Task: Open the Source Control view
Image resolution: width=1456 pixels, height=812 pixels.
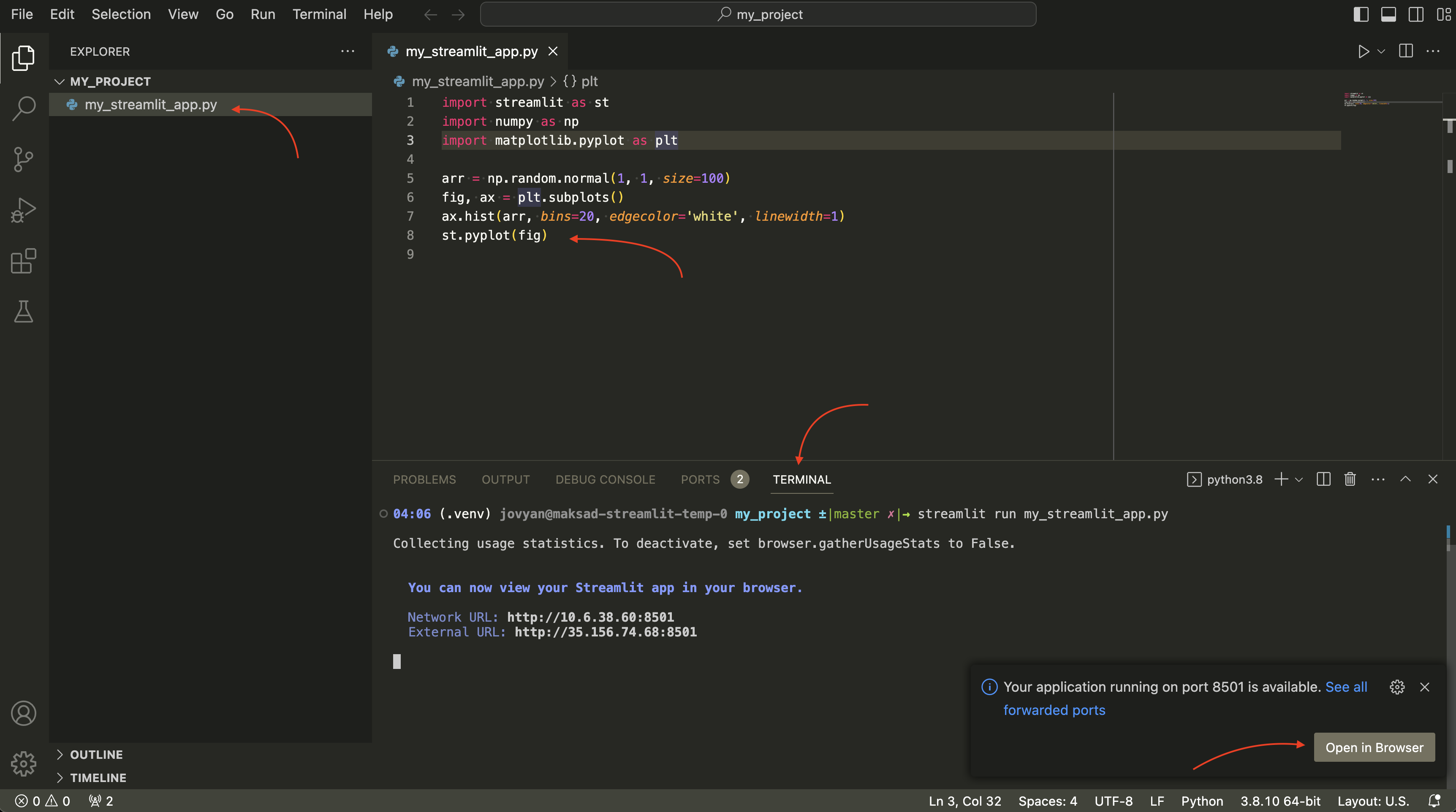Action: (23, 160)
